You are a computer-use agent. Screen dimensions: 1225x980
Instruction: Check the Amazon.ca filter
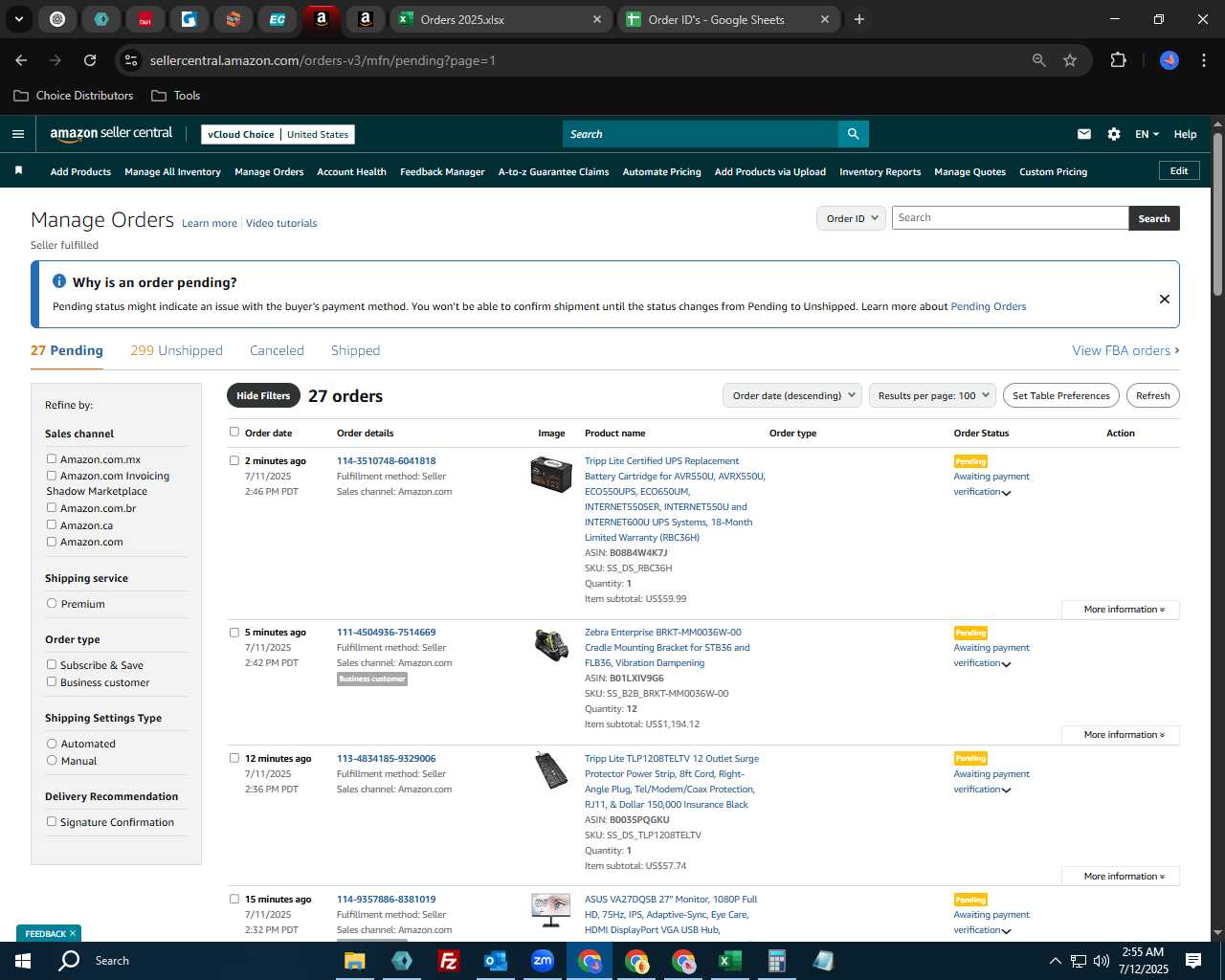[x=52, y=524]
